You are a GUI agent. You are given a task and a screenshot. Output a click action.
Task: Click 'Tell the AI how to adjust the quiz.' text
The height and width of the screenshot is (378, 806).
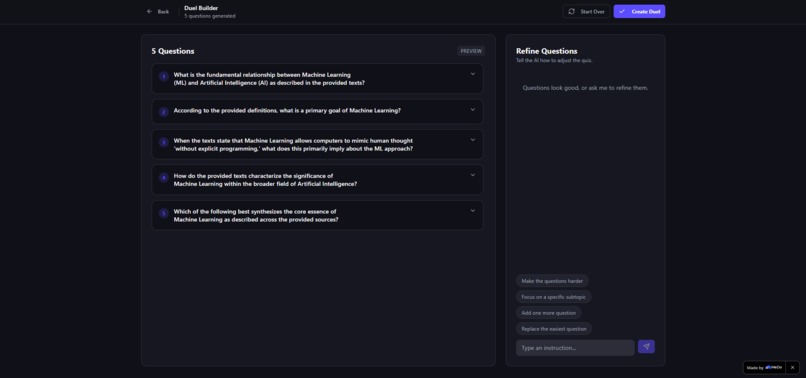click(x=554, y=61)
